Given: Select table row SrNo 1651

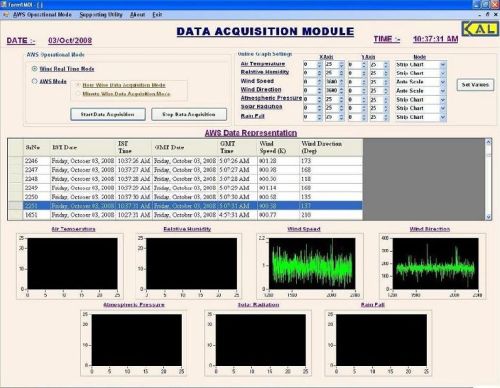Looking at the screenshot, I should [x=193, y=215].
